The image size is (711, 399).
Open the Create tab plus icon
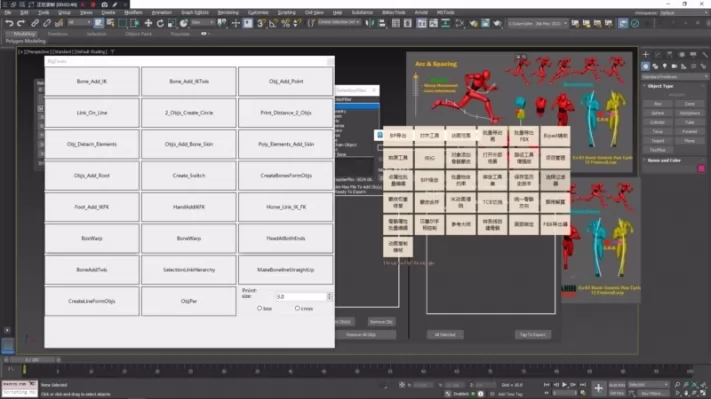[646, 54]
